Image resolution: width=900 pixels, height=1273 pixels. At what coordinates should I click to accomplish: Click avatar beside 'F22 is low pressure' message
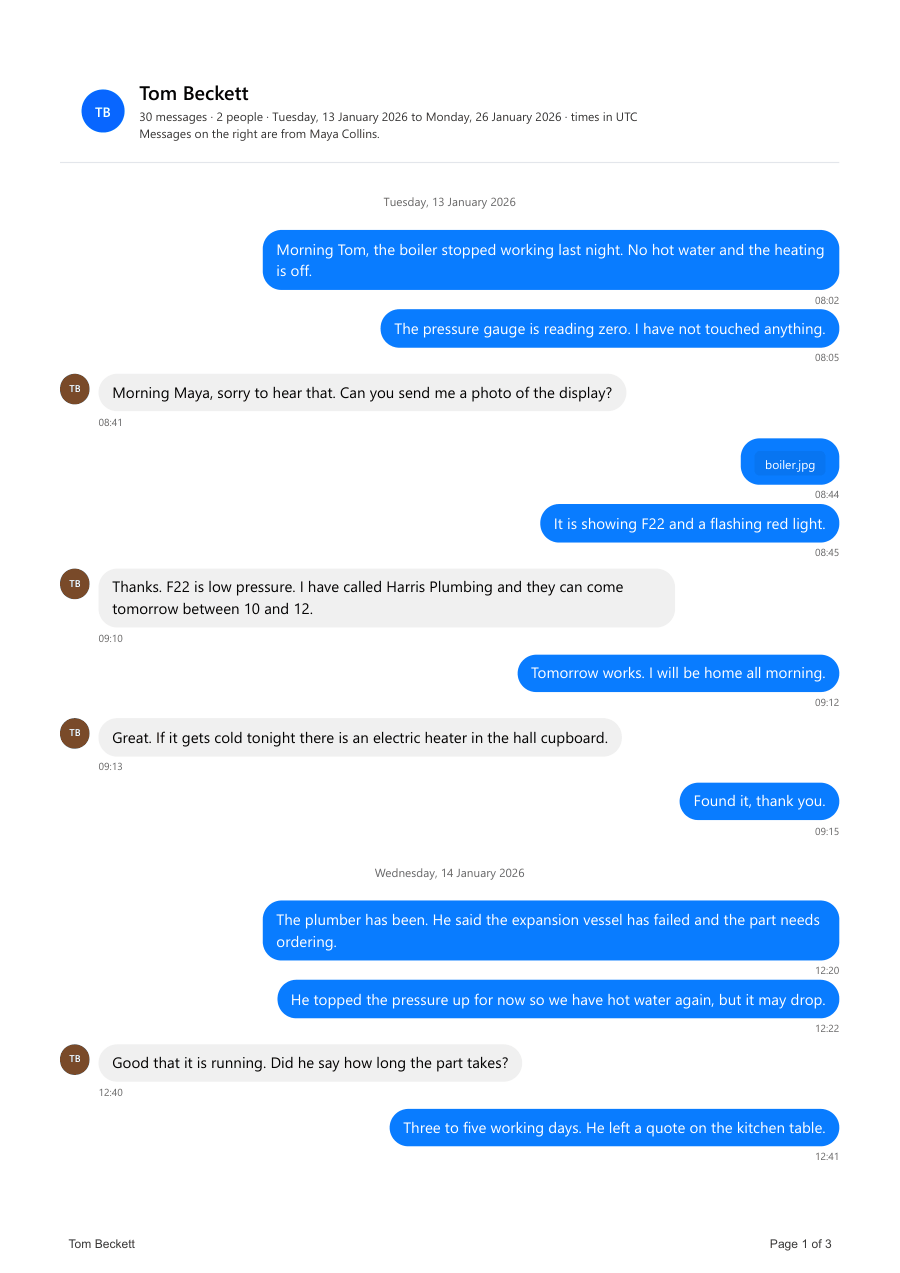(75, 584)
